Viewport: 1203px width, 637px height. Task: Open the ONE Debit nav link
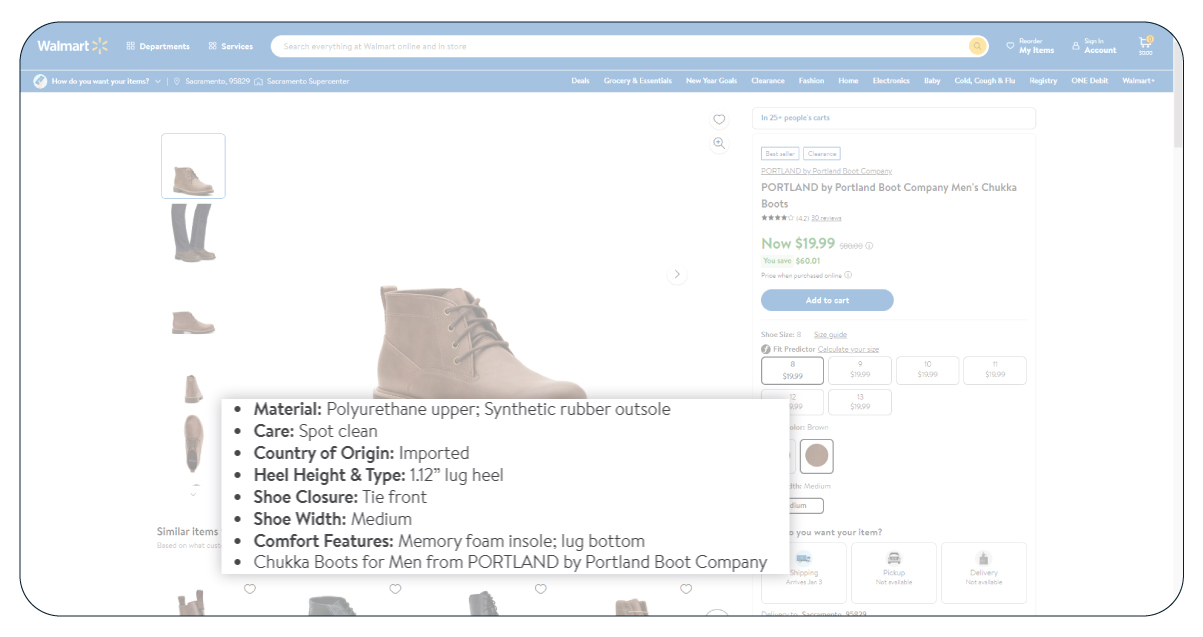pos(1090,81)
